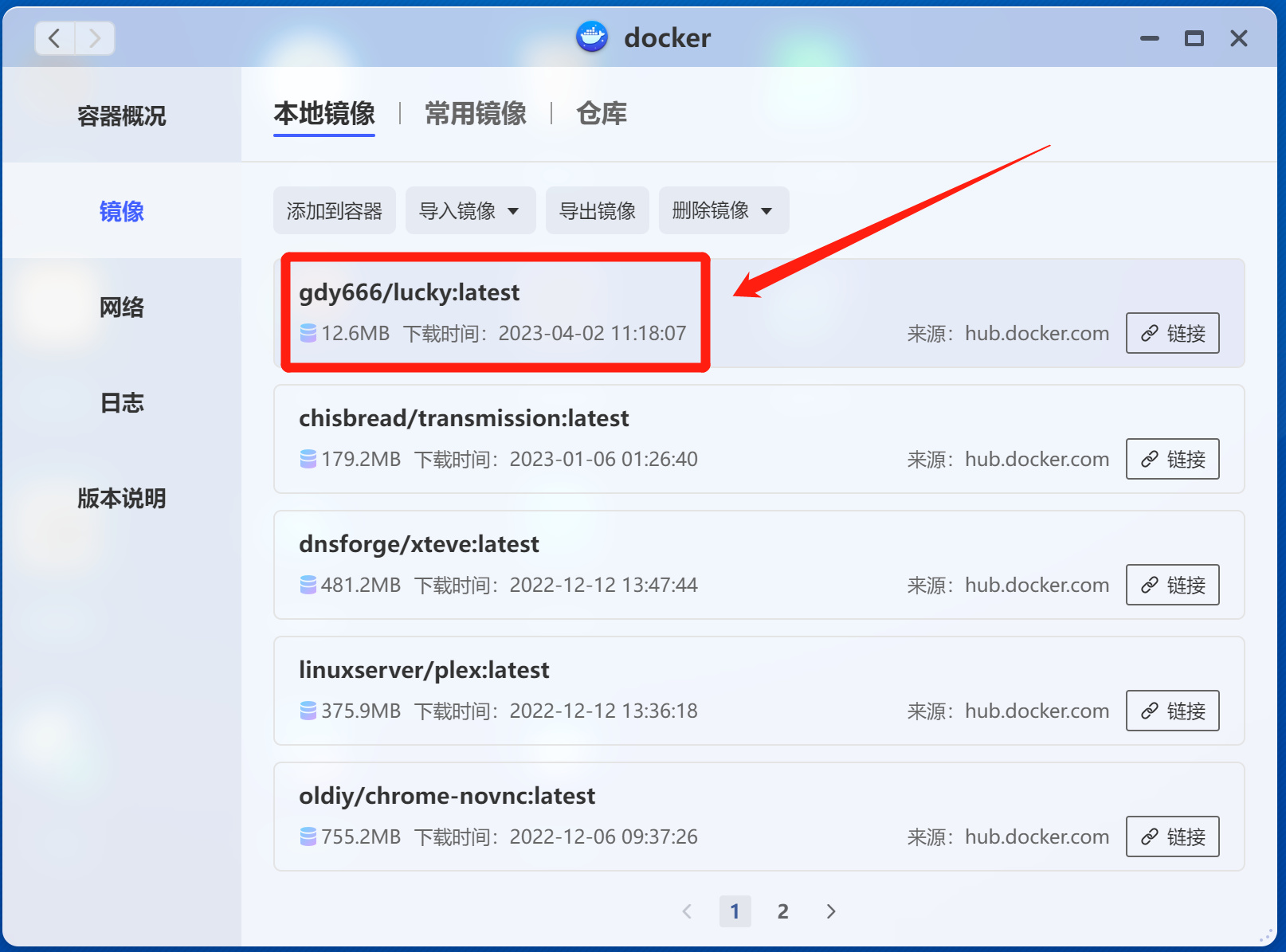Screen dimensions: 1286x952
Task: Click hub.docker.com source for gdy666/lucky
Action: point(1037,333)
